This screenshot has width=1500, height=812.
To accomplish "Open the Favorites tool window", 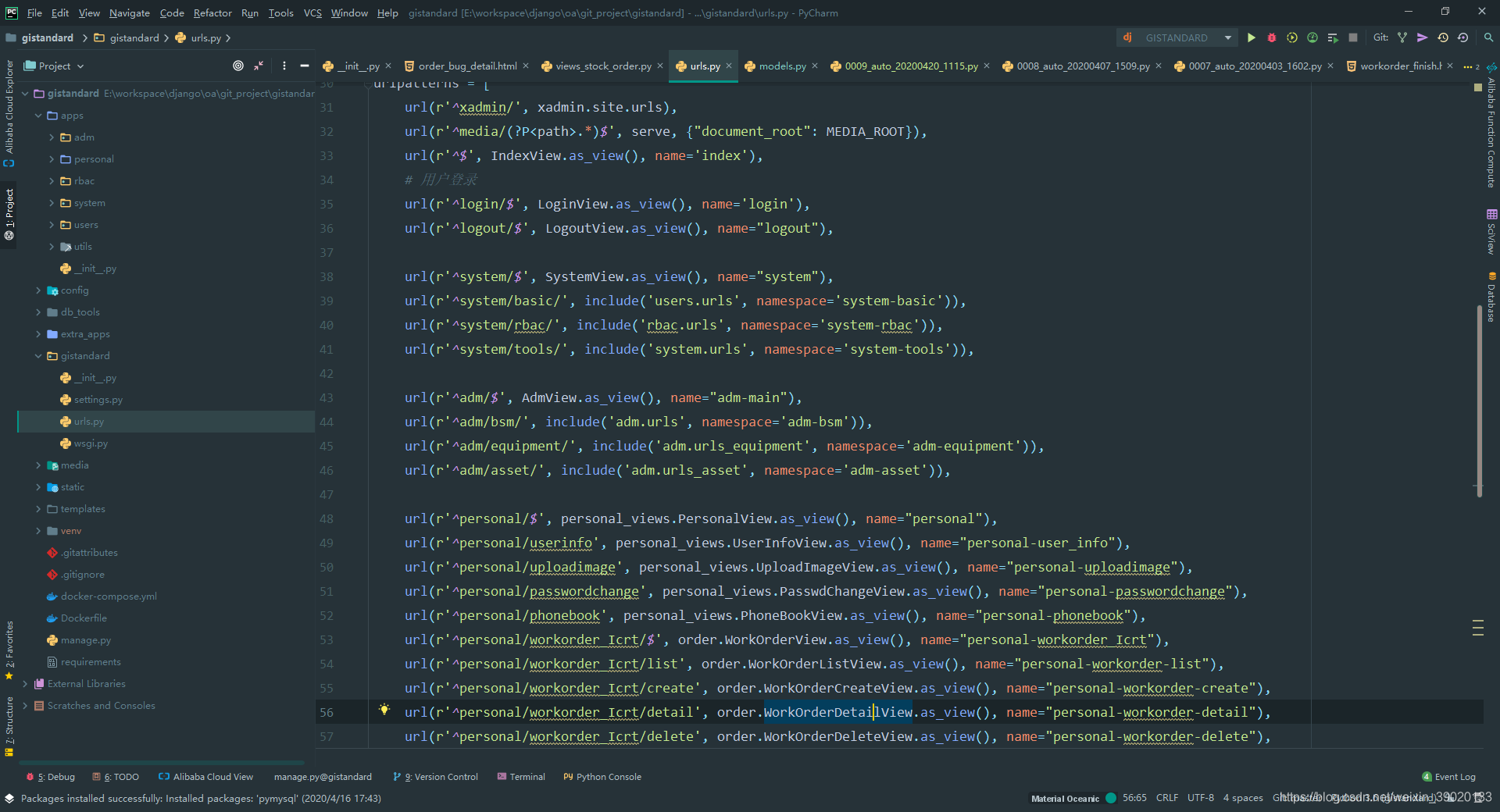I will tap(9, 650).
